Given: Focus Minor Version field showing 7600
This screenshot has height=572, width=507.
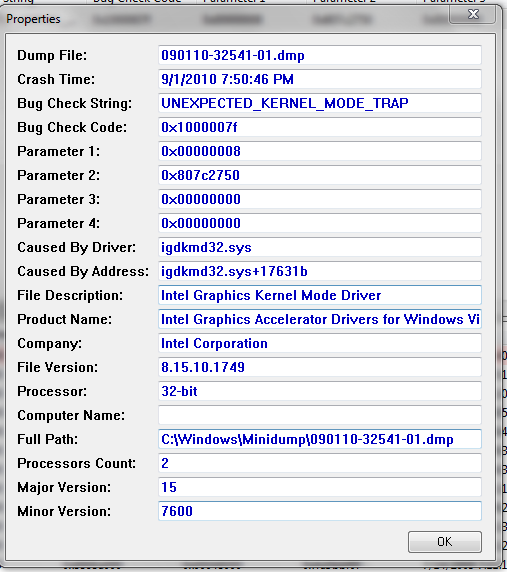Looking at the screenshot, I should click(x=320, y=511).
